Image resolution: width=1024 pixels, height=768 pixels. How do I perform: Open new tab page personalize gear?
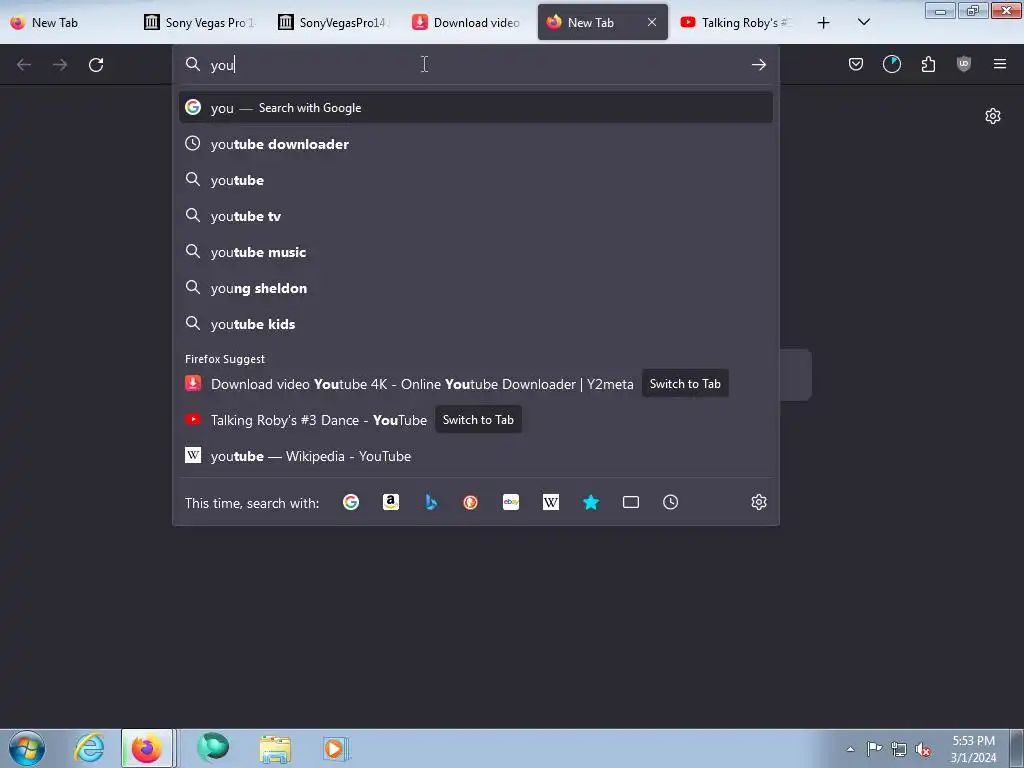pyautogui.click(x=993, y=116)
